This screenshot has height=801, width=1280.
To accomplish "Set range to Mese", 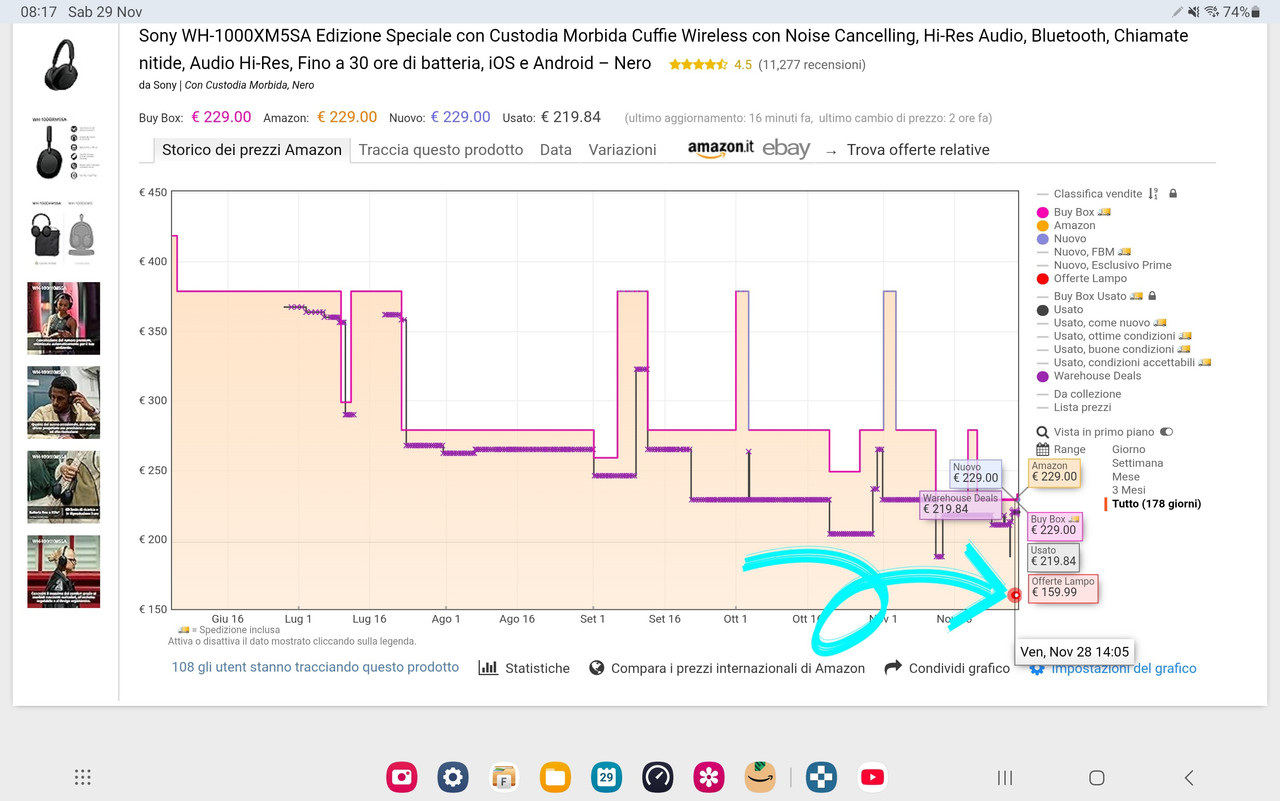I will 1126,477.
